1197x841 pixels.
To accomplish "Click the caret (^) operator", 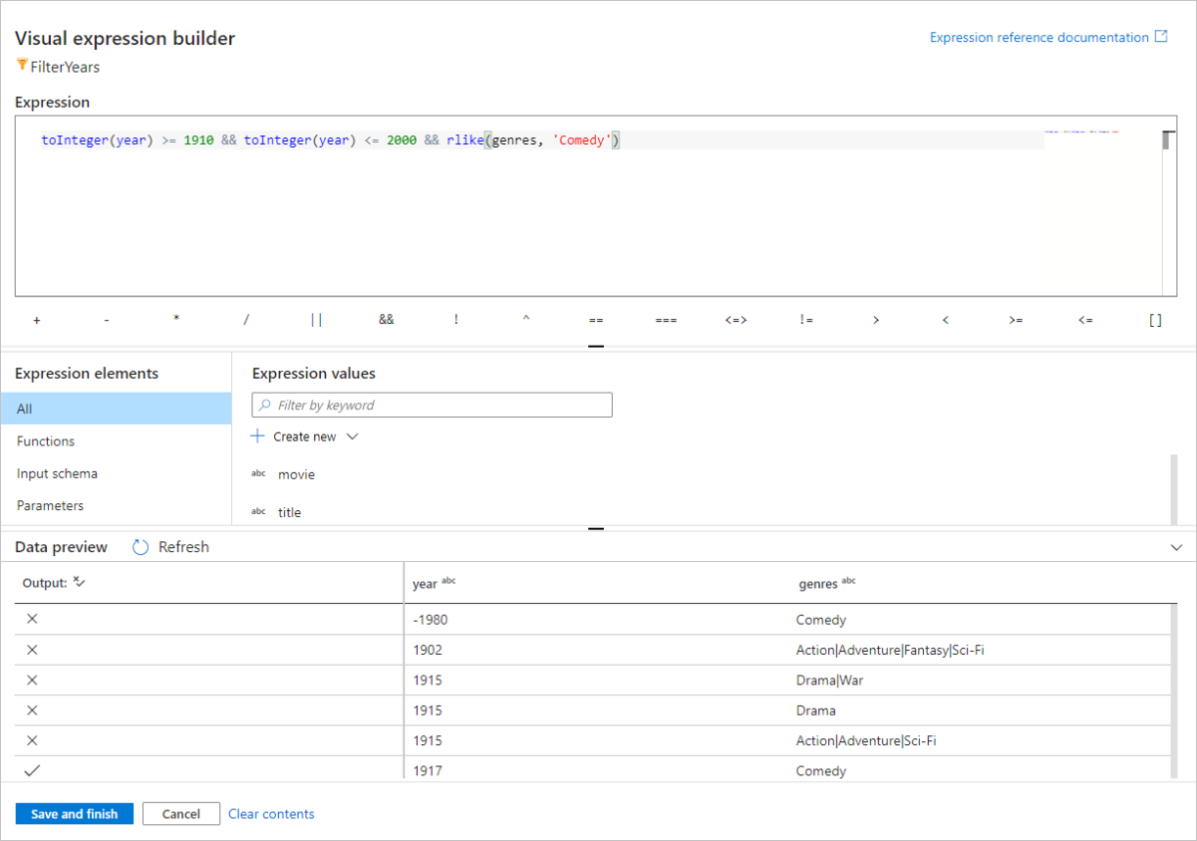I will coord(526,320).
